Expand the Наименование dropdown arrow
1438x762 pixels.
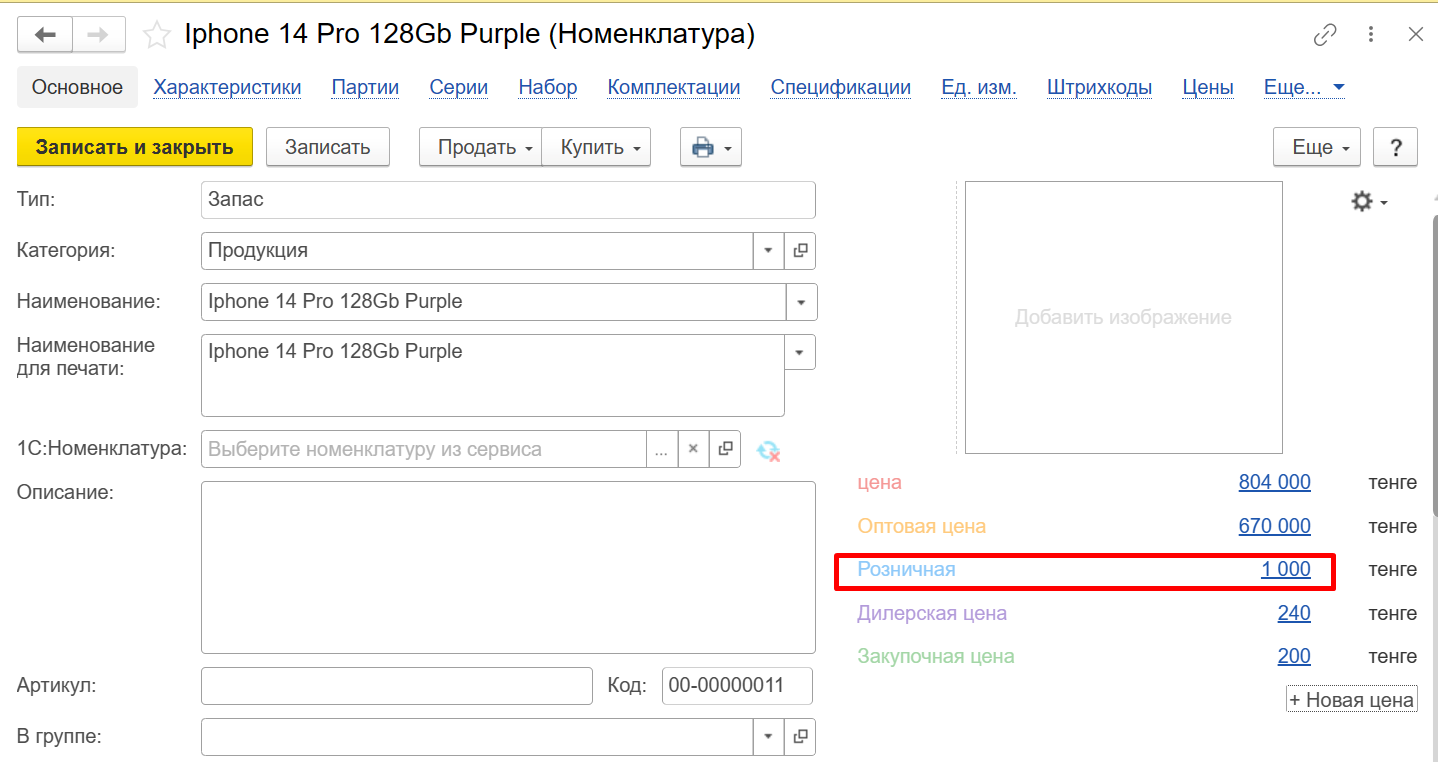[801, 302]
